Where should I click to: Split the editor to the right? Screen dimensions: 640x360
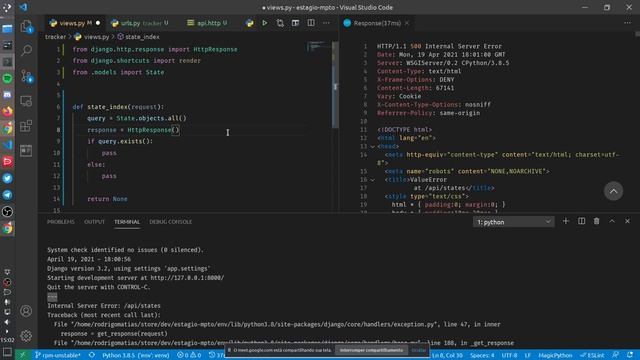coord(311,23)
